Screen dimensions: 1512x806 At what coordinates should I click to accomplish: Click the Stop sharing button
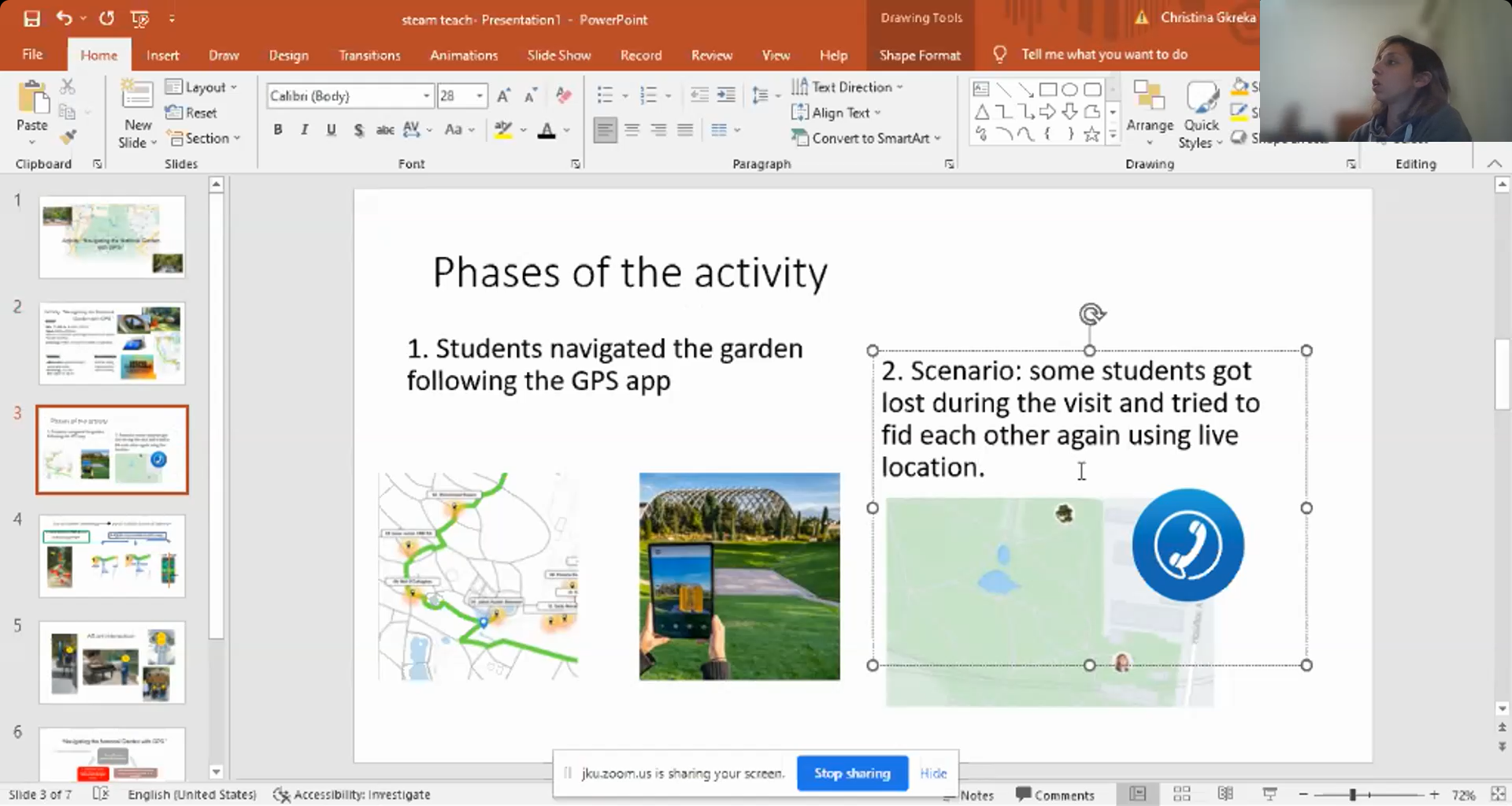click(852, 773)
